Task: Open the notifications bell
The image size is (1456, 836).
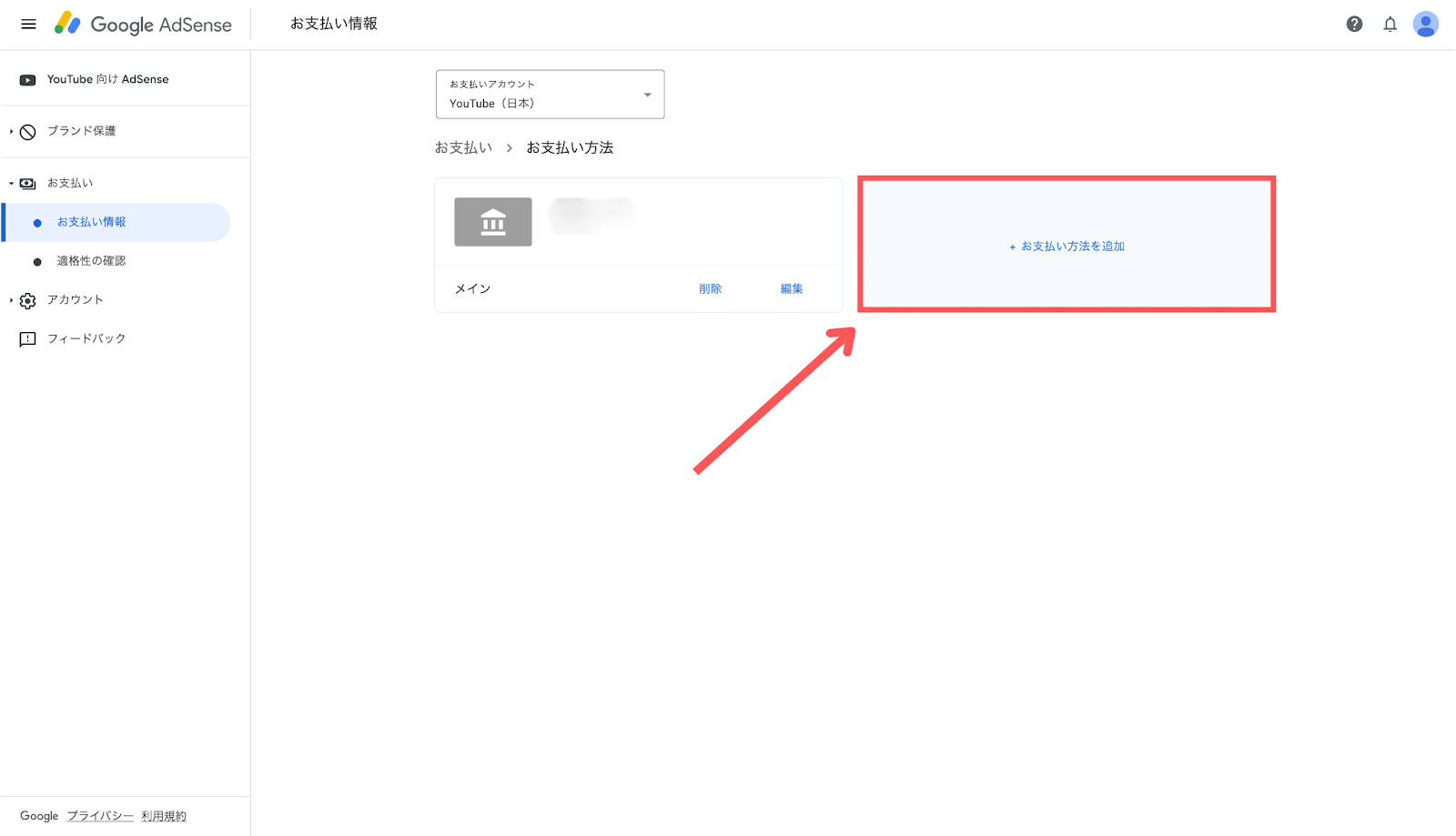Action: click(1390, 25)
